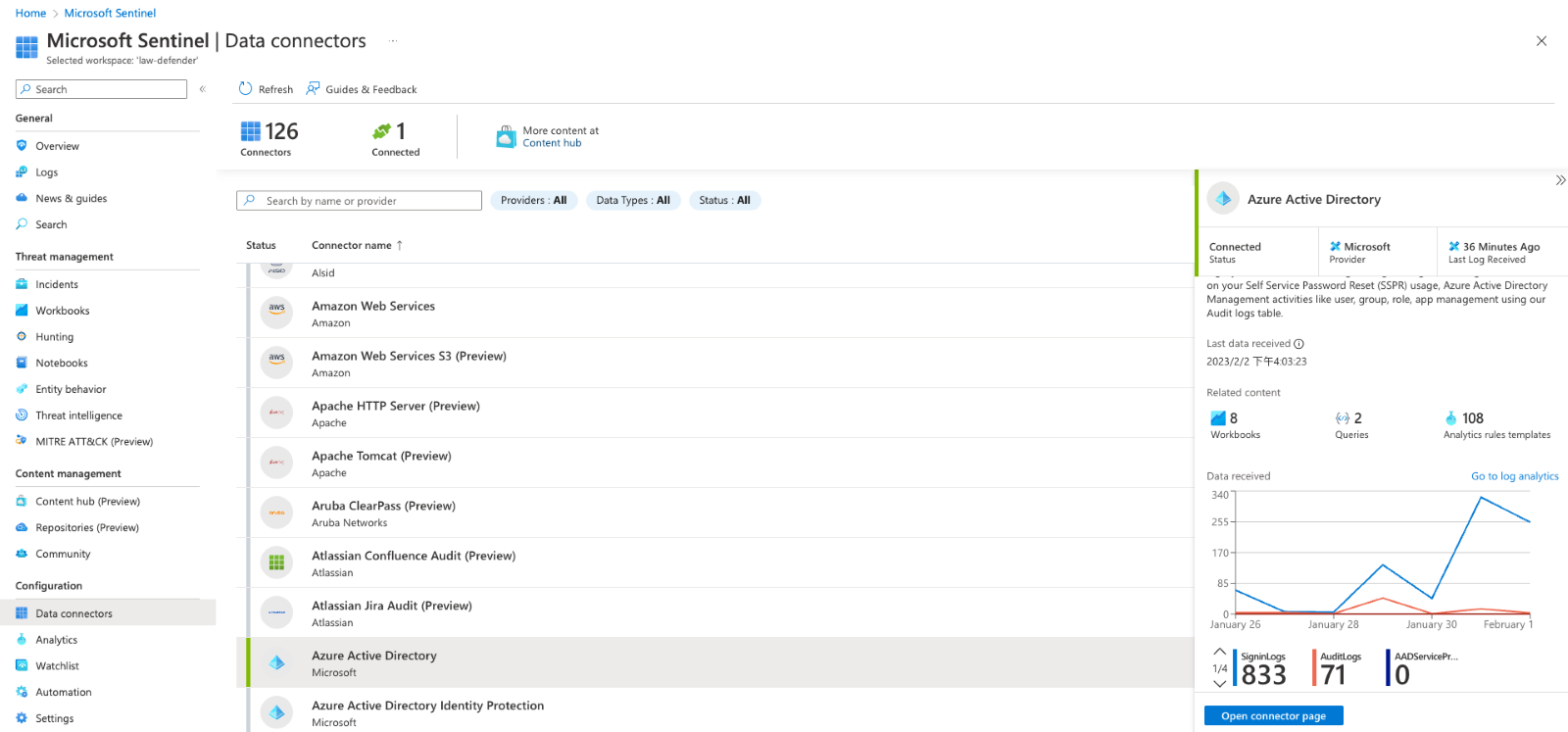The height and width of the screenshot is (732, 1568).
Task: Go to next data type page arrow
Action: [1219, 684]
